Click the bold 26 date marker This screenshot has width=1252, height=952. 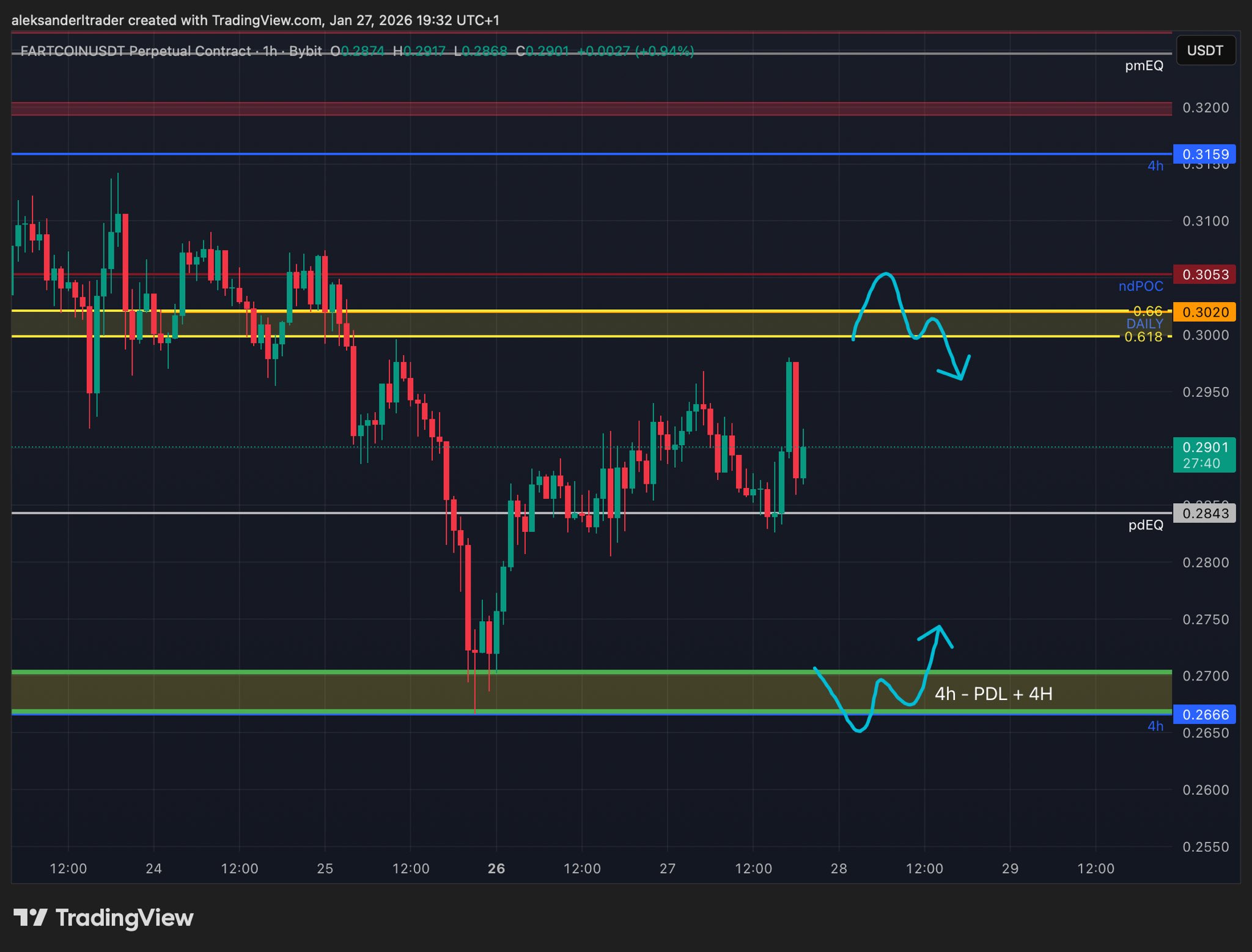tap(496, 868)
